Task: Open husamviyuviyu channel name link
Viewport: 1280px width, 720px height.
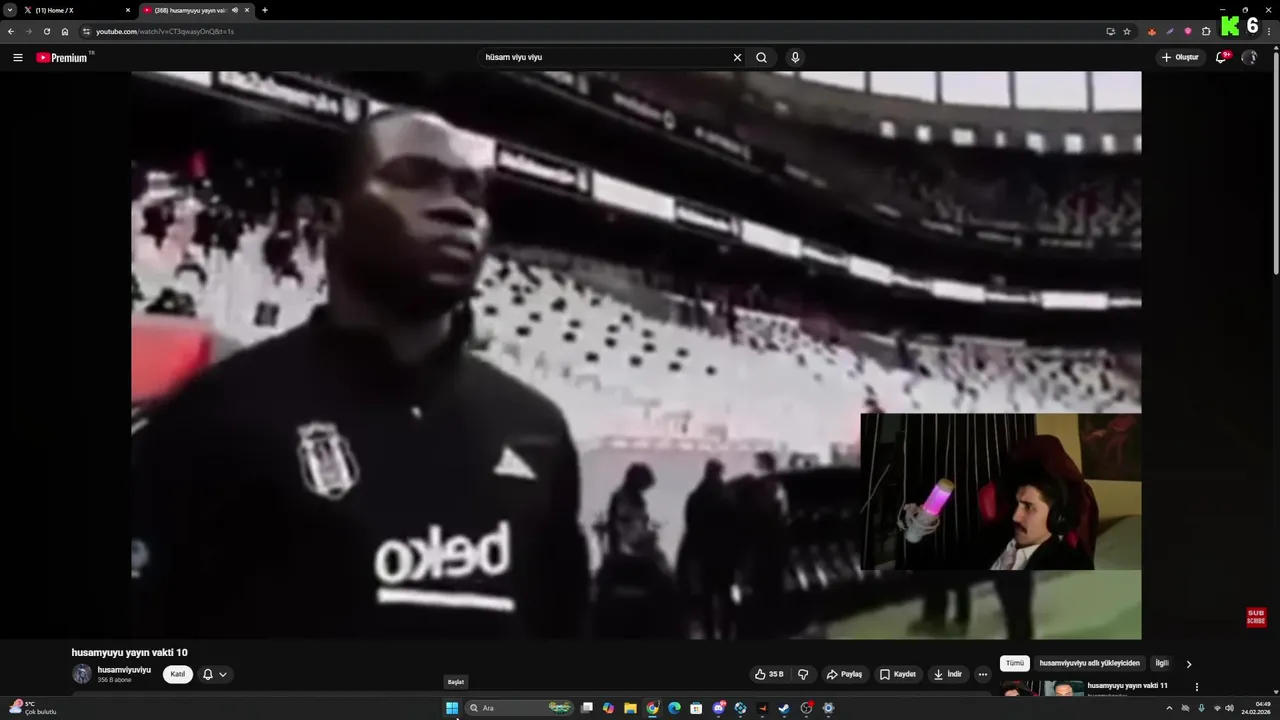Action: click(124, 670)
